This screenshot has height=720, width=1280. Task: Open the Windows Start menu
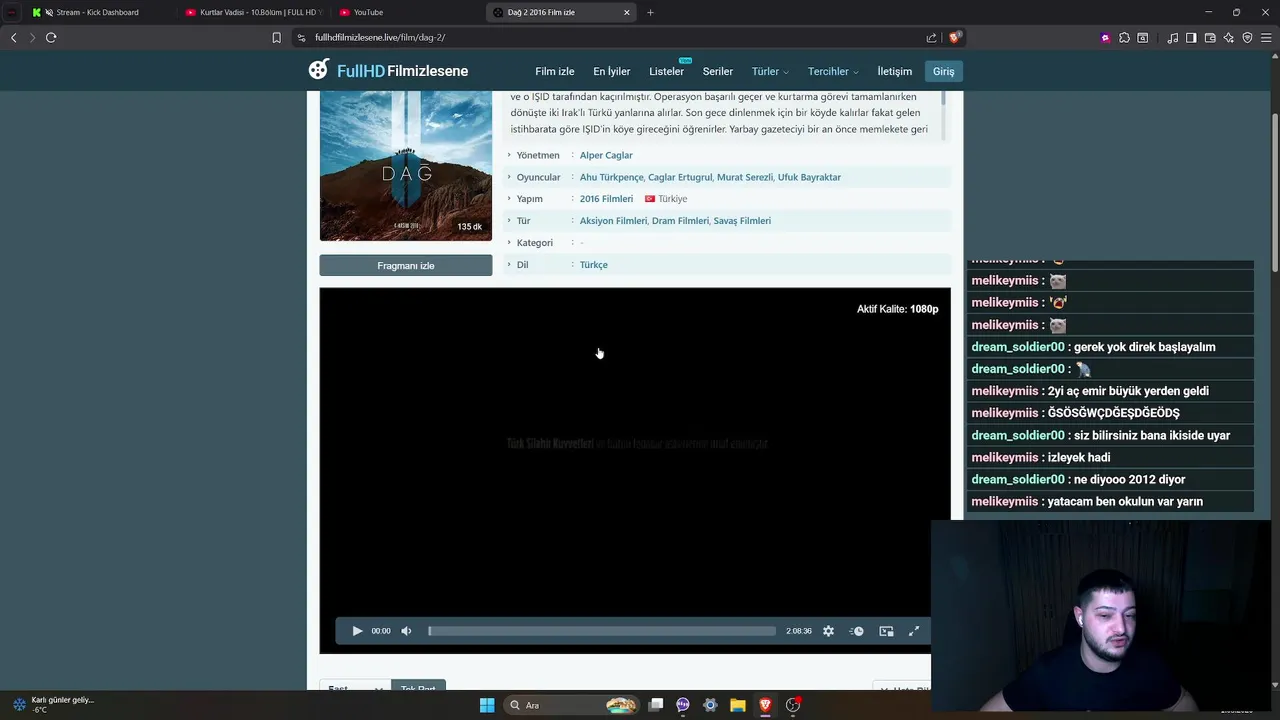[487, 705]
